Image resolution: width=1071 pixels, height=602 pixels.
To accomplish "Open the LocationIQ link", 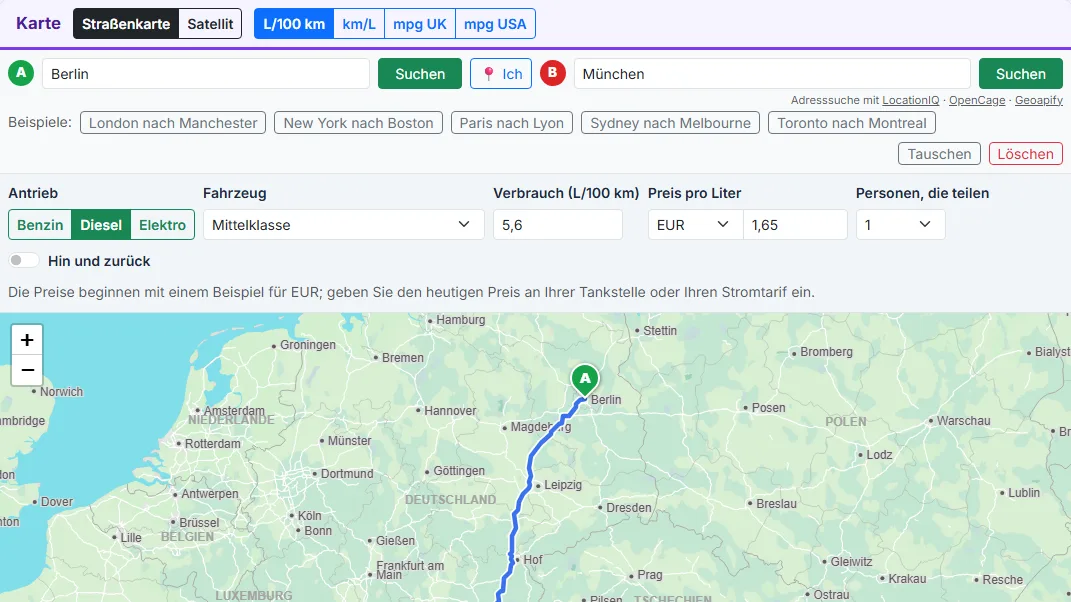I will (x=910, y=100).
